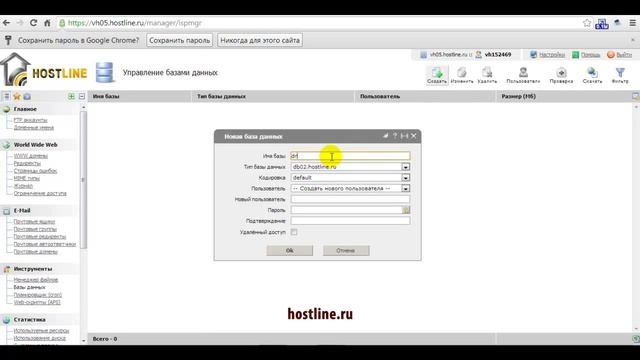
Task: Bookmark page with star icon
Action: click(x=587, y=23)
